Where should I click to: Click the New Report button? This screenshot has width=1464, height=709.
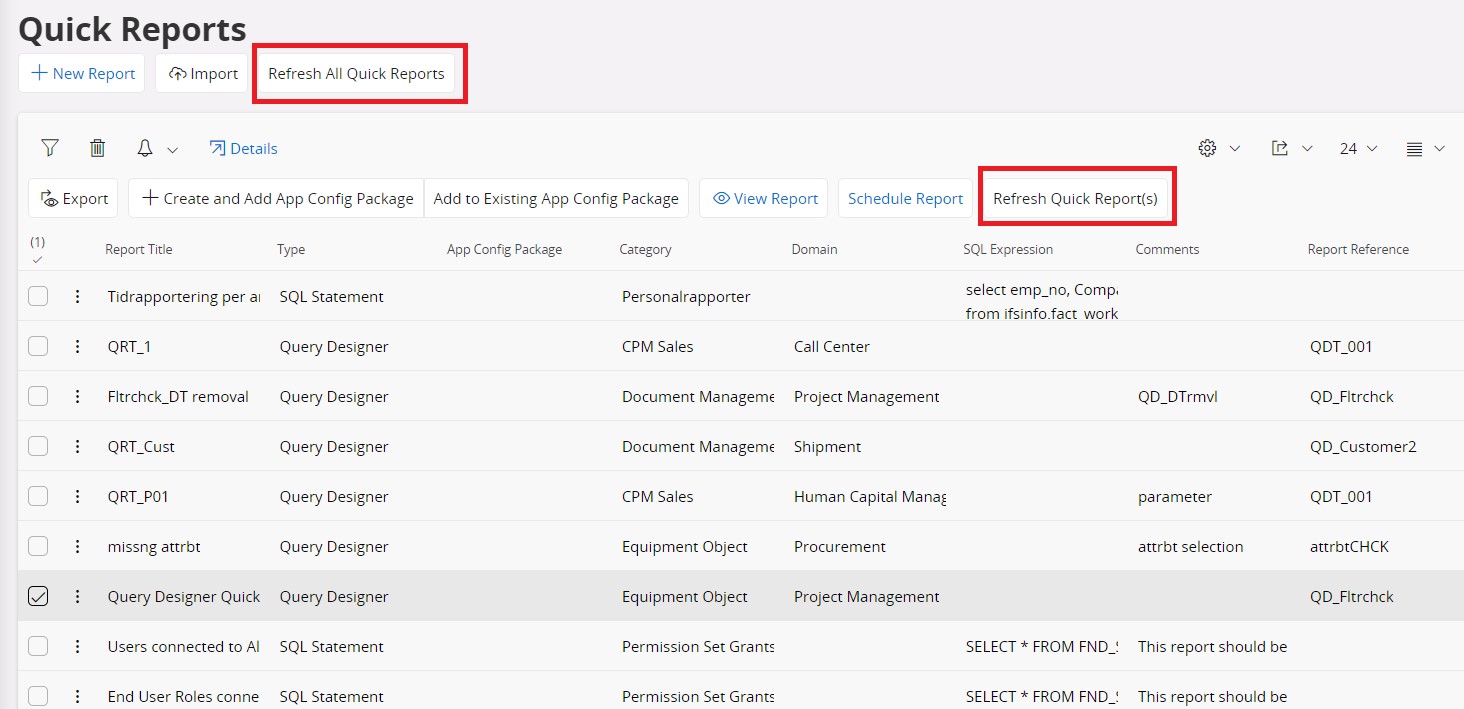point(81,73)
